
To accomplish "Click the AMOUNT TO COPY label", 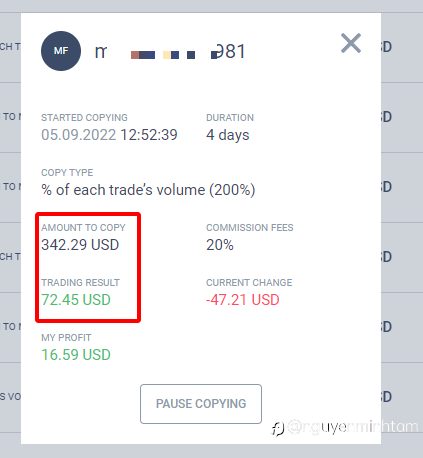I will pos(83,228).
